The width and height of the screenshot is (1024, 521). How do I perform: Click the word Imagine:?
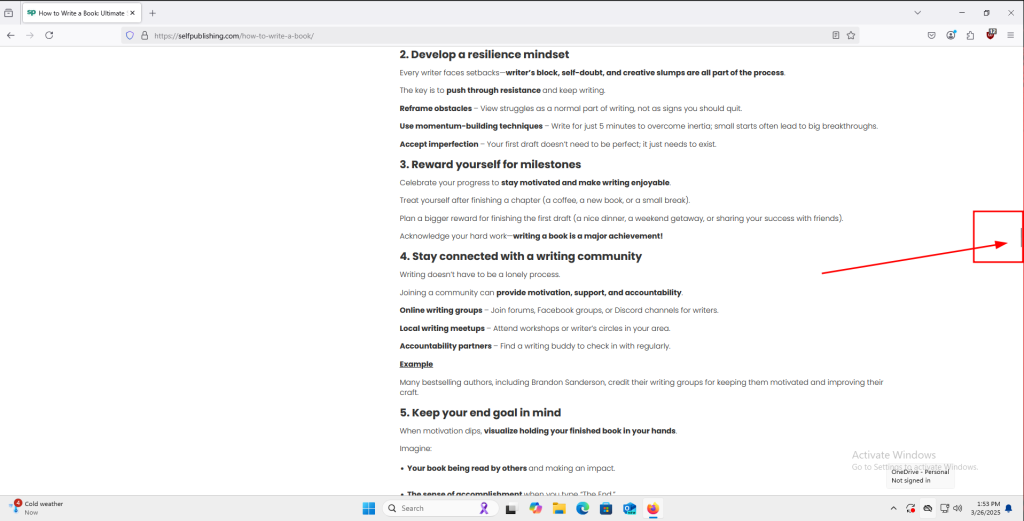[x=415, y=449]
